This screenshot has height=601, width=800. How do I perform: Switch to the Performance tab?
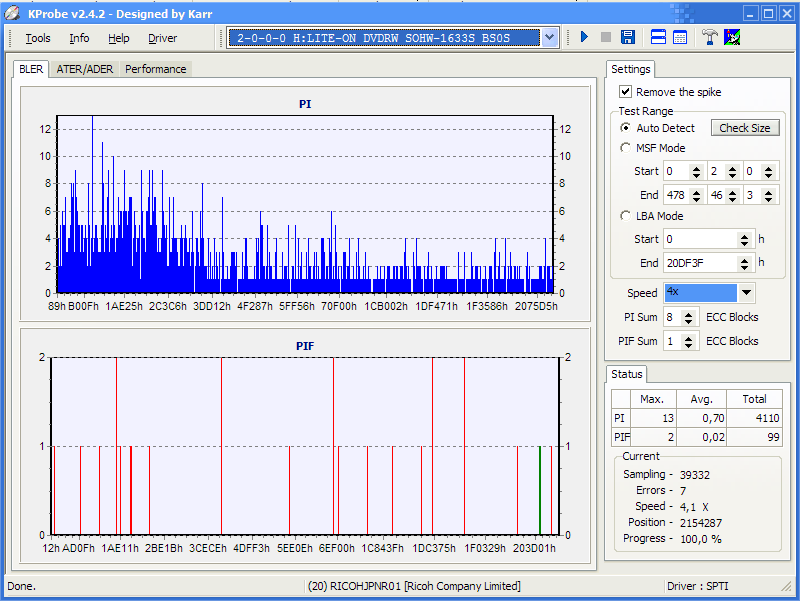(x=156, y=69)
